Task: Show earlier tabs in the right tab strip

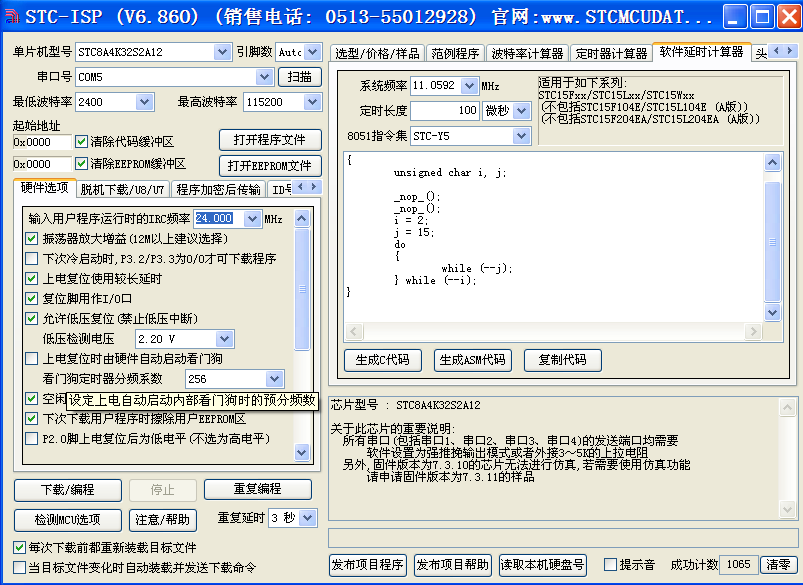Action: pyautogui.click(x=776, y=51)
